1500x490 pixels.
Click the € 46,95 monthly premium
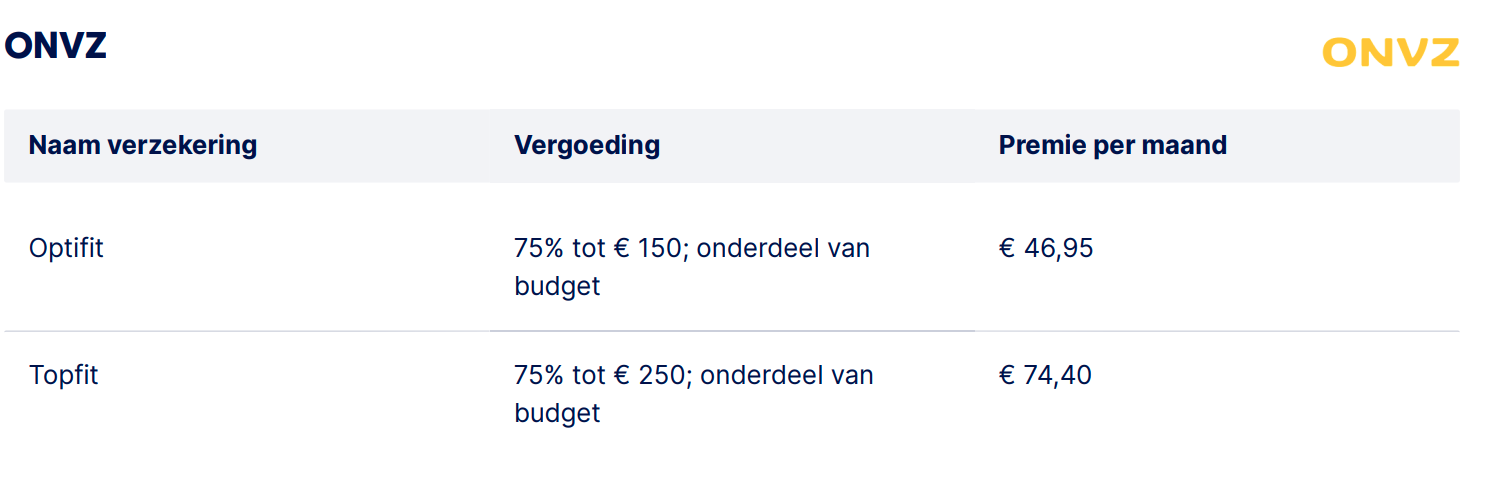pyautogui.click(x=1046, y=248)
